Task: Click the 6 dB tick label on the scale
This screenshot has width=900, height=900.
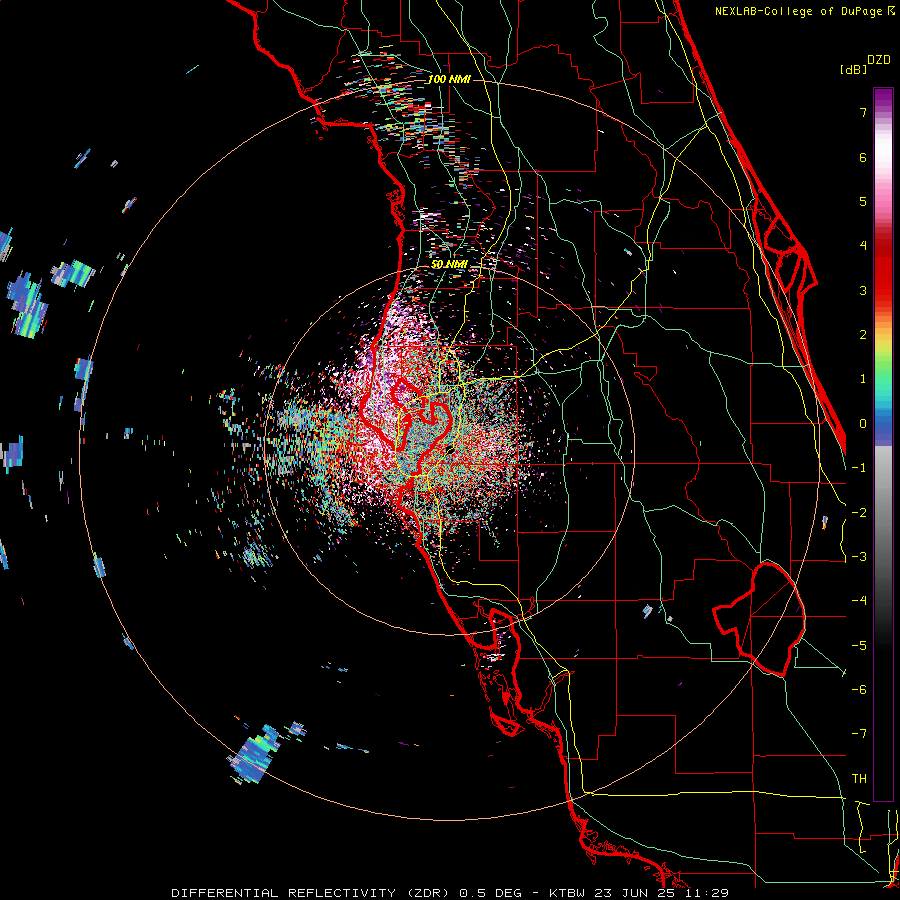Action: pos(863,157)
